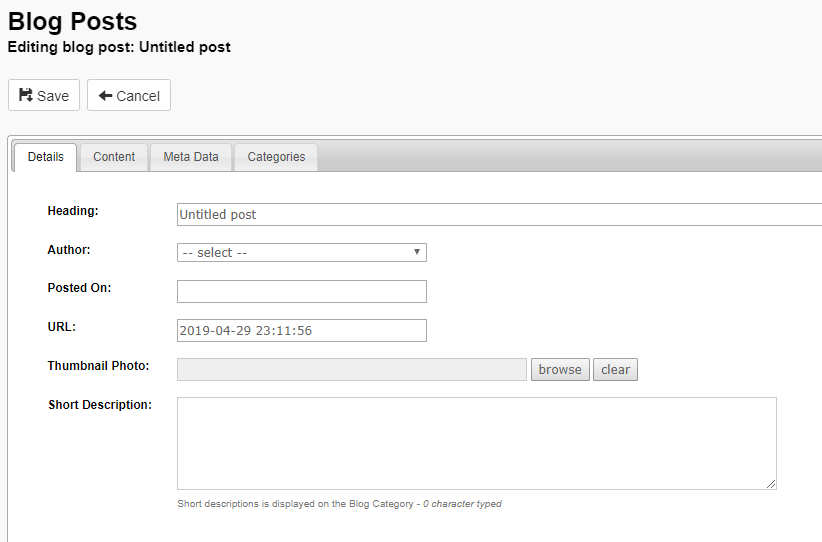Open the Author select dropdown

(x=302, y=253)
